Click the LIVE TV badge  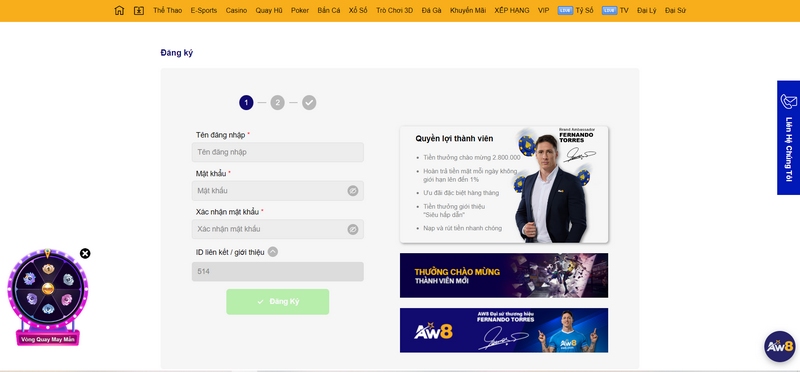point(610,10)
